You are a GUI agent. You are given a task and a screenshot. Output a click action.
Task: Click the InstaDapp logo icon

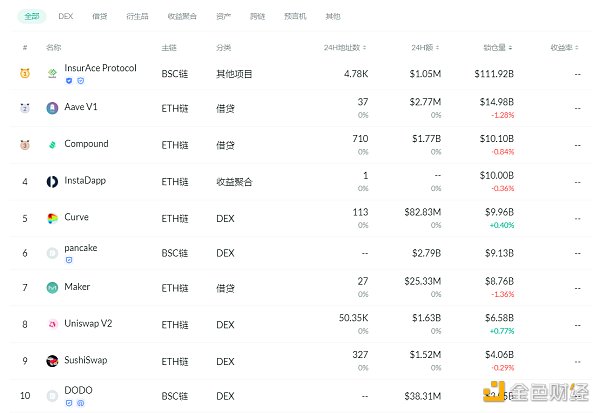[x=53, y=181]
